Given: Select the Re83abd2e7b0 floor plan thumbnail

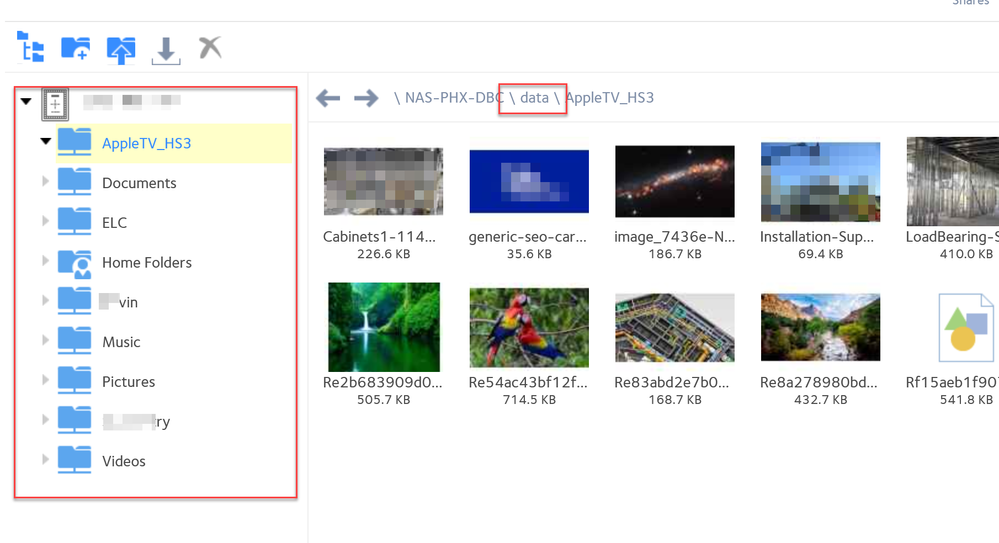Looking at the screenshot, I should pyautogui.click(x=675, y=328).
